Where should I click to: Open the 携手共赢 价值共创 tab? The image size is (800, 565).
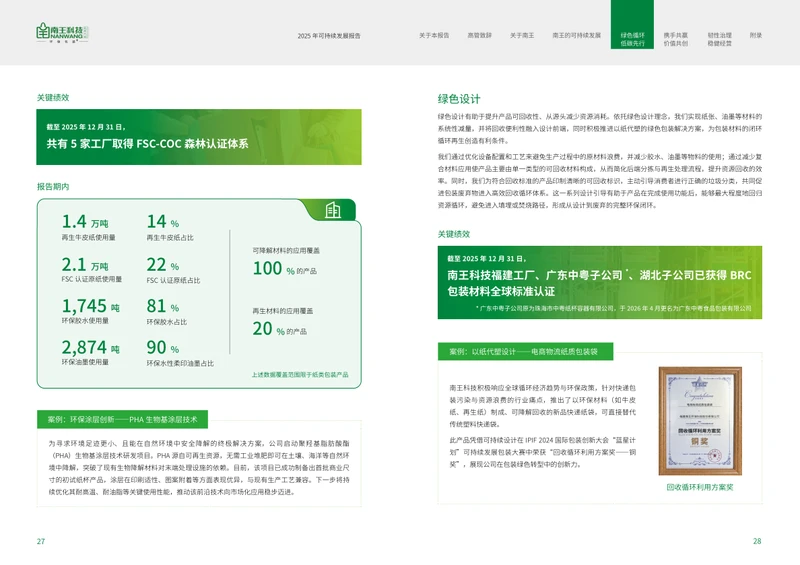[676, 39]
